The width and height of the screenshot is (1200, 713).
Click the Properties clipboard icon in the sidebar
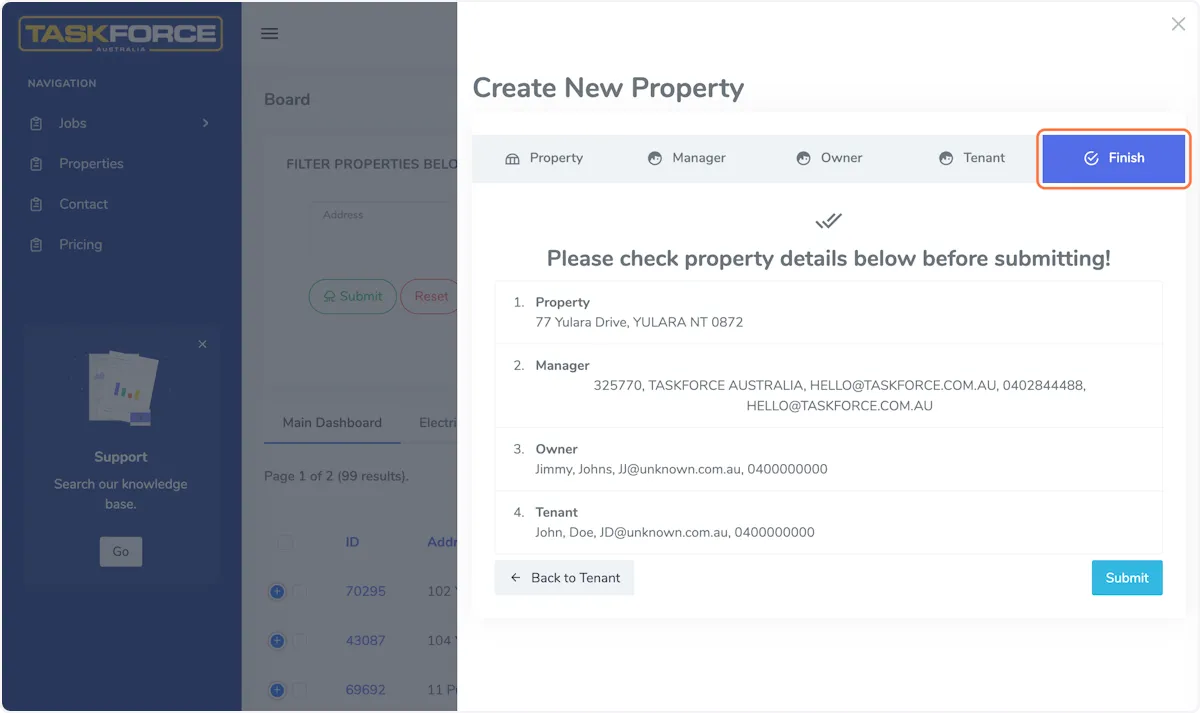[x=37, y=164]
